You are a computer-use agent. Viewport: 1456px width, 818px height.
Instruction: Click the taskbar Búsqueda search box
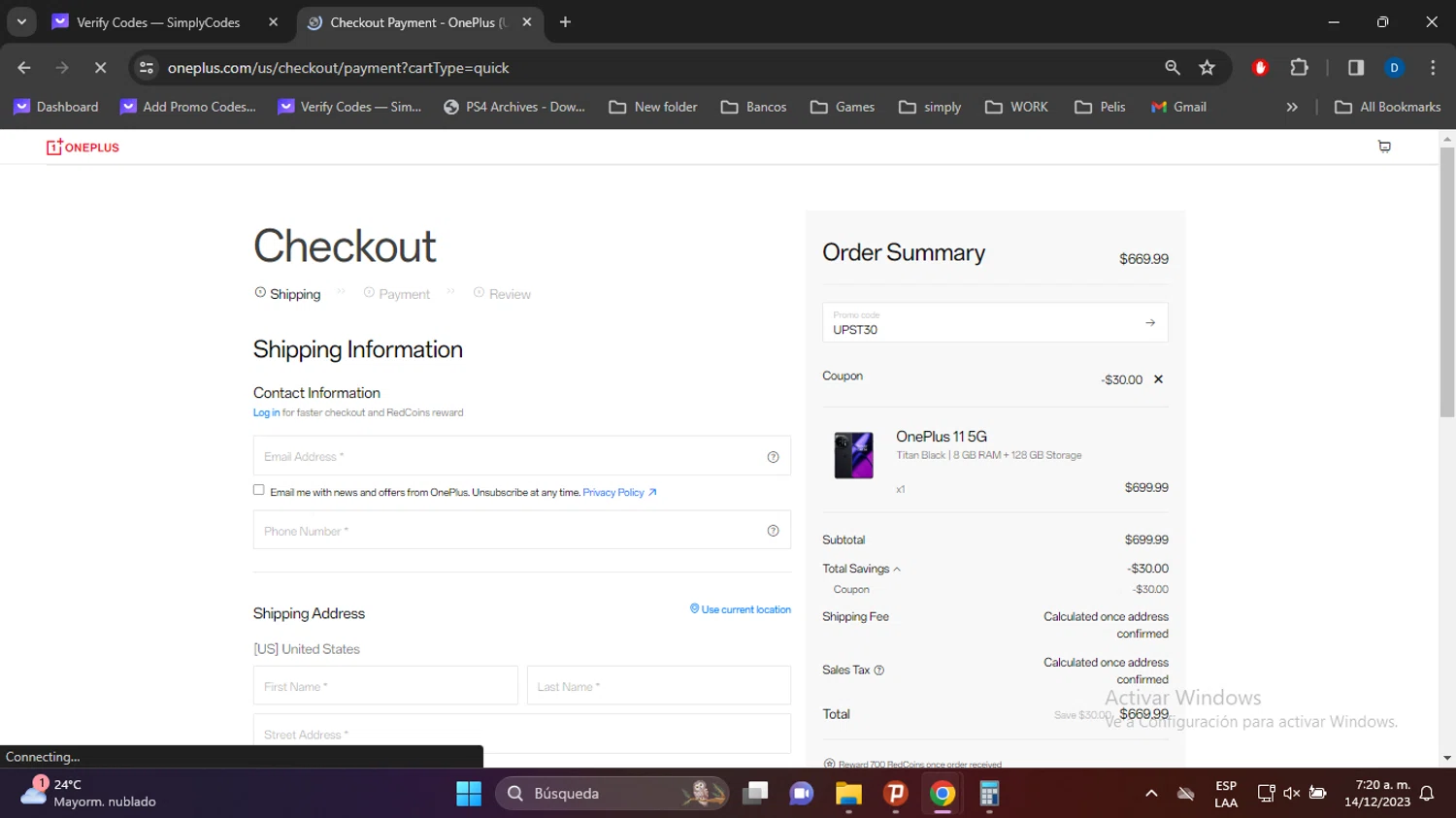point(612,794)
